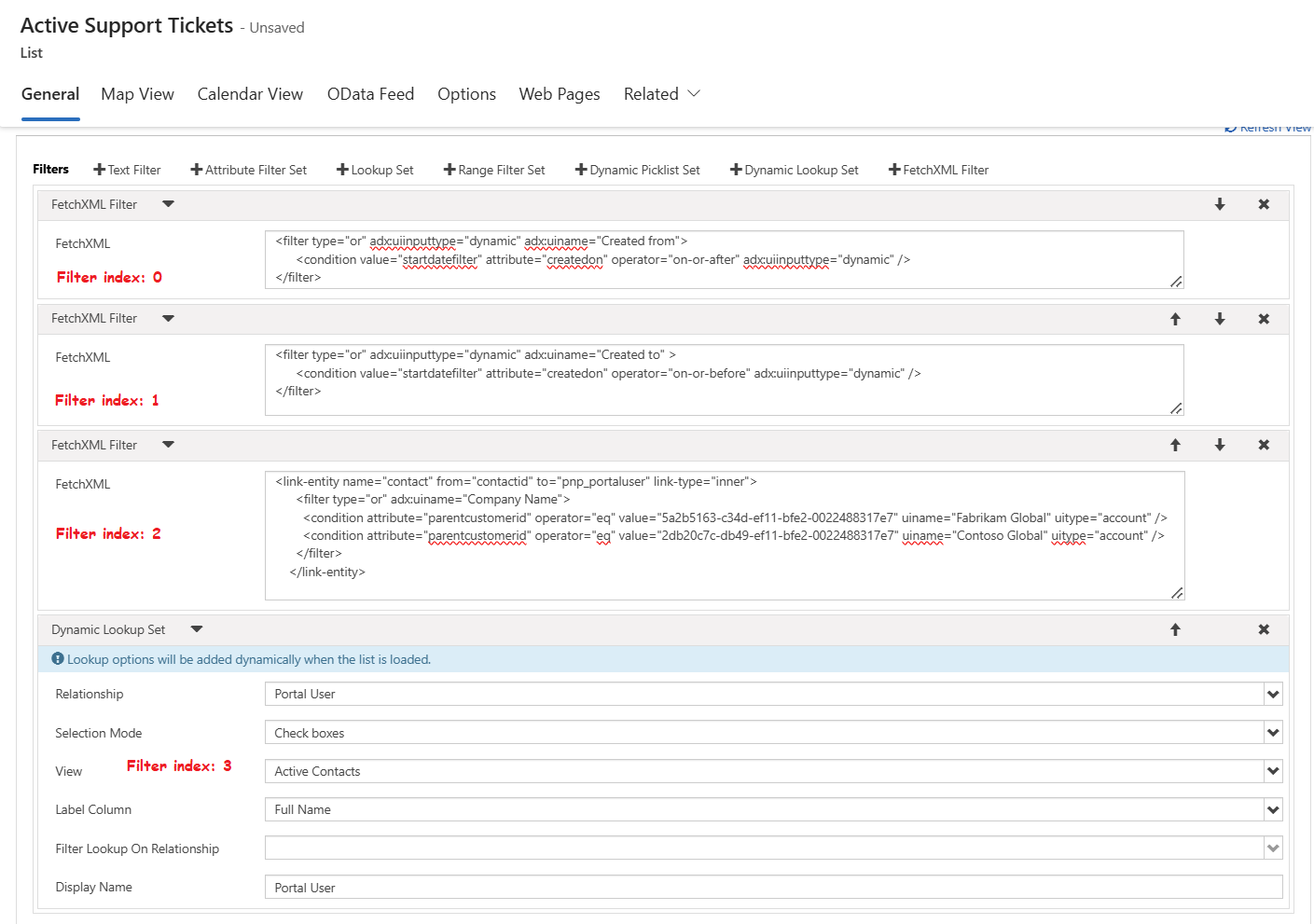Image resolution: width=1314 pixels, height=924 pixels.
Task: Expand the Dynamic Lookup Set type caret
Action: point(196,630)
